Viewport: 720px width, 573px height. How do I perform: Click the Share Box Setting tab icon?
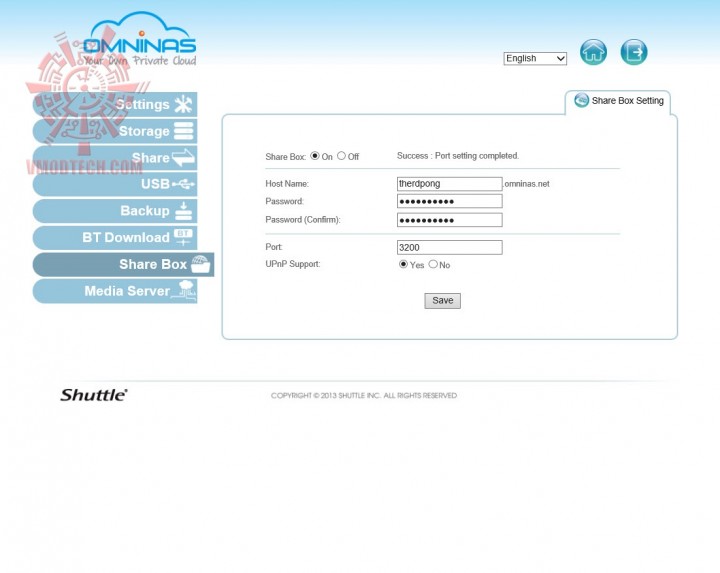(581, 100)
